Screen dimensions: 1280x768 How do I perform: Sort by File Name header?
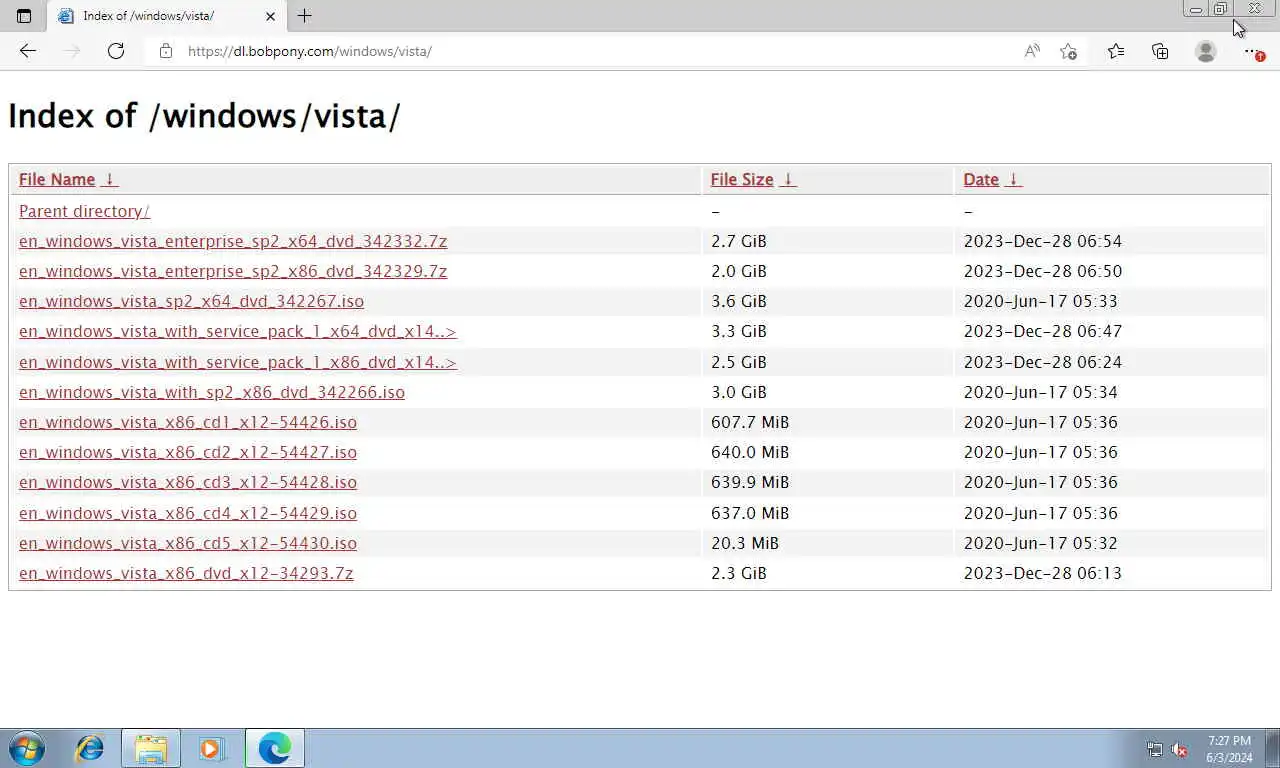point(57,179)
